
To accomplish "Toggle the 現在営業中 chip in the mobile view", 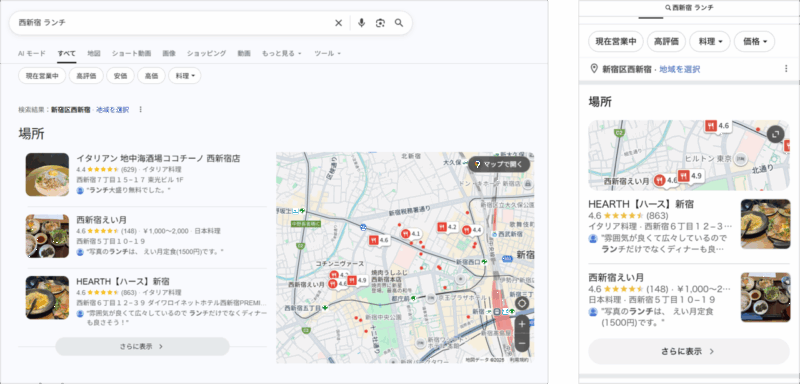I will [x=615, y=42].
